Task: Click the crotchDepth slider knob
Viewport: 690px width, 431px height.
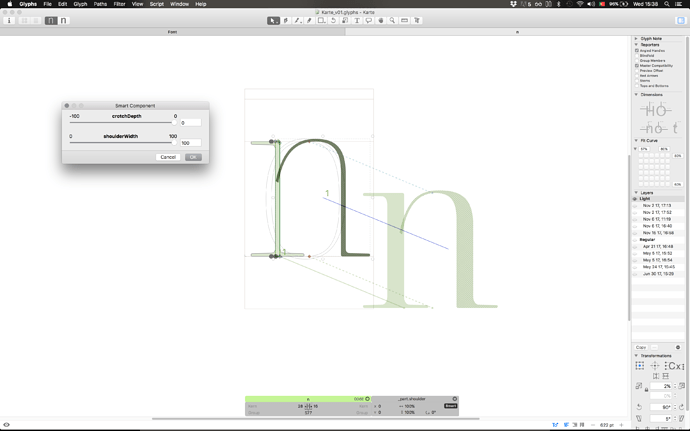Action: pyautogui.click(x=174, y=123)
